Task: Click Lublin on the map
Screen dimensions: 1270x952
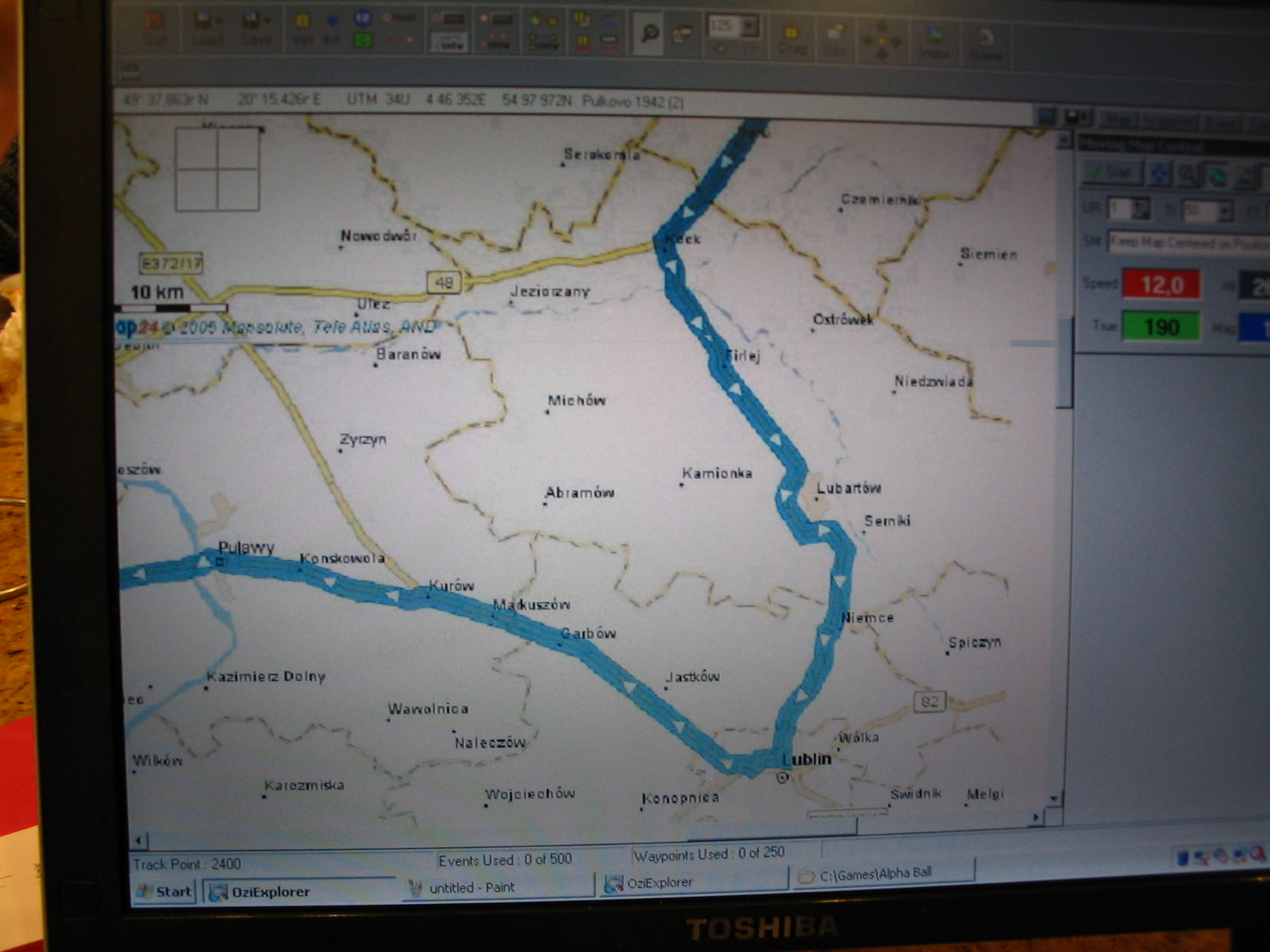Action: pos(806,759)
